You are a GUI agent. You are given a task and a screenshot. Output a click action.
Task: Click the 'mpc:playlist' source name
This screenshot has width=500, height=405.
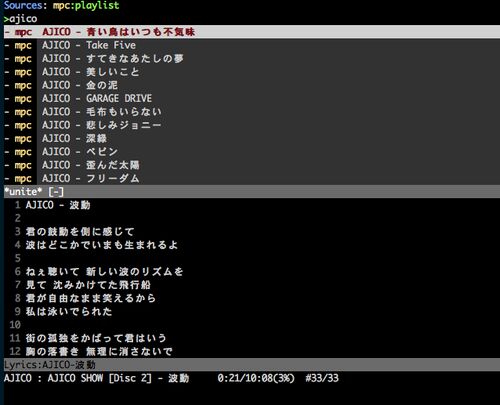tap(86, 6)
